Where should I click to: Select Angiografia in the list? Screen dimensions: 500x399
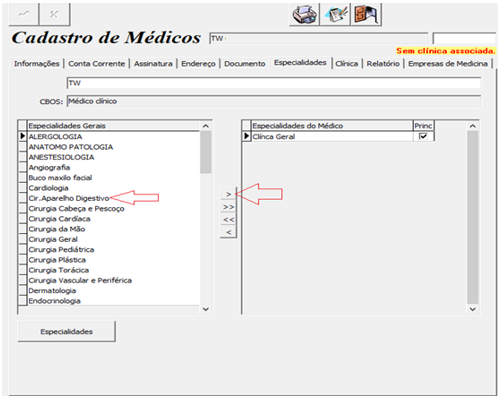tap(113, 167)
